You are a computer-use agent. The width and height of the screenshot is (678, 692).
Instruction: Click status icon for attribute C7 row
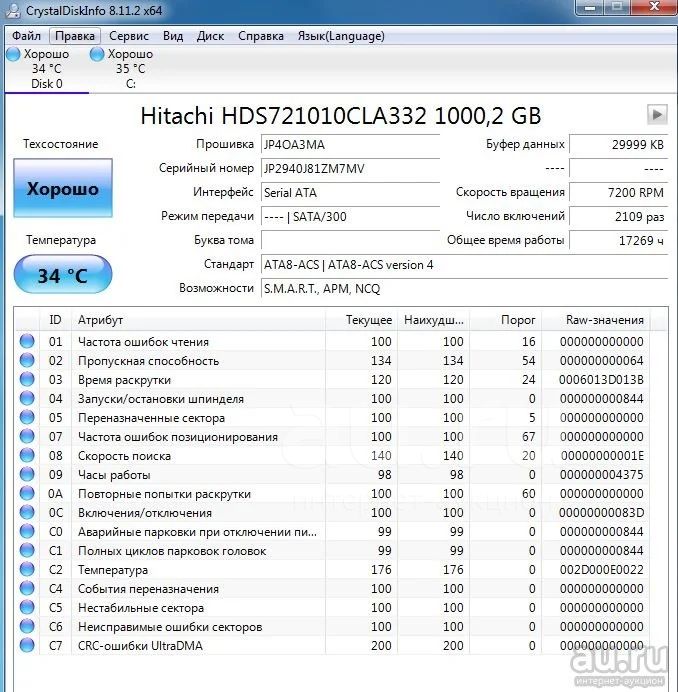pyautogui.click(x=27, y=645)
